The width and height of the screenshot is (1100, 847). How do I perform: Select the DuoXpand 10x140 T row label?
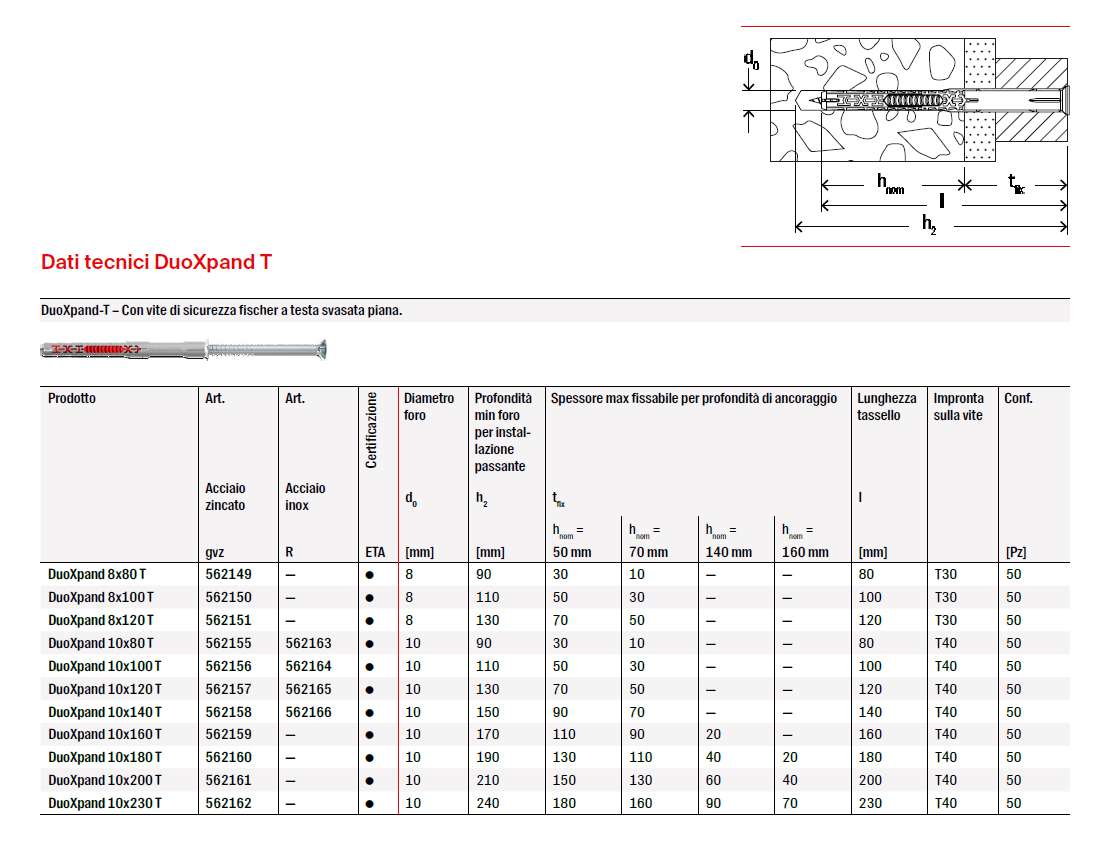click(x=104, y=712)
